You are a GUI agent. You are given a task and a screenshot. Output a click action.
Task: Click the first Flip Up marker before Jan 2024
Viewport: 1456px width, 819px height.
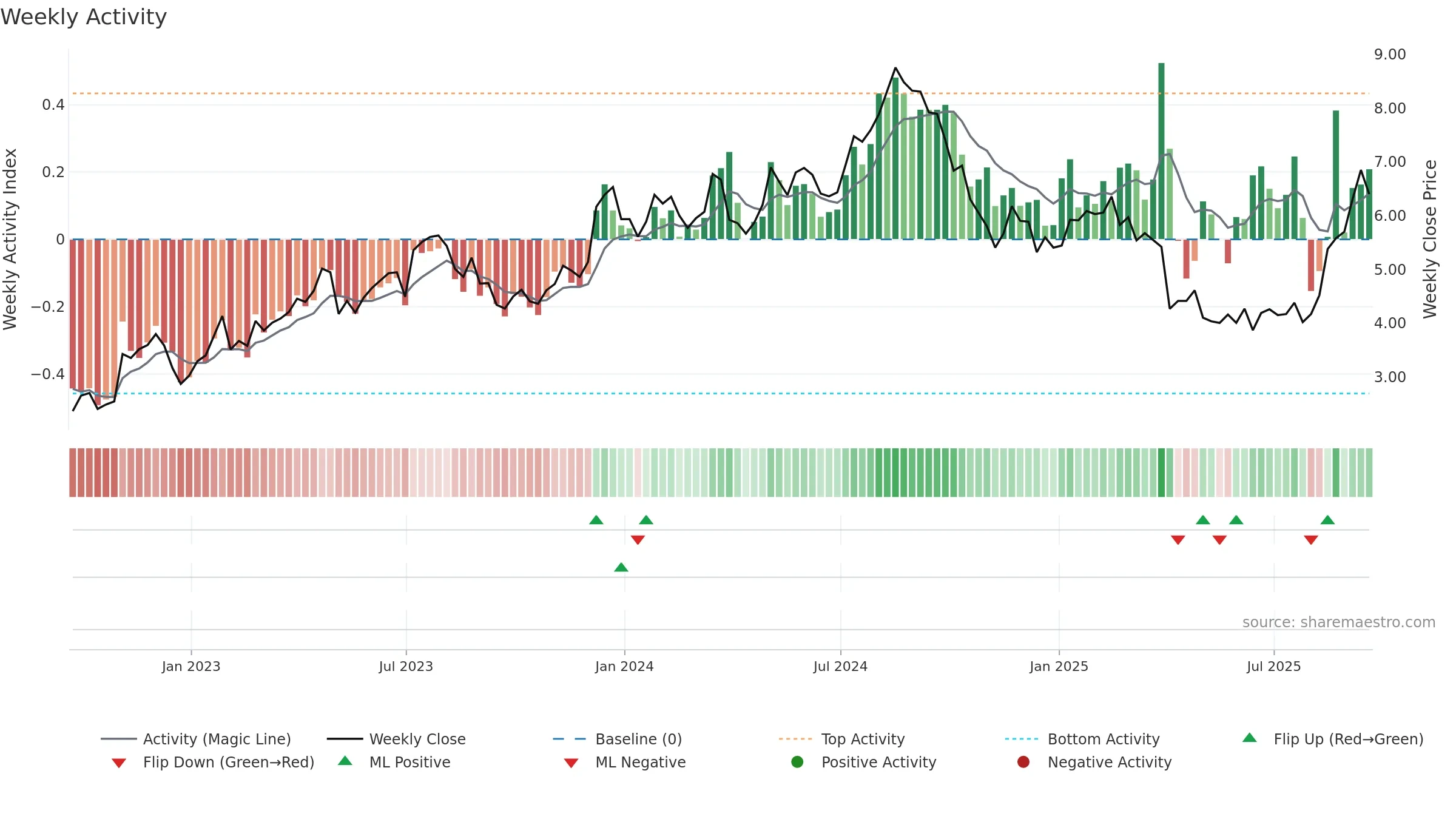click(x=596, y=520)
